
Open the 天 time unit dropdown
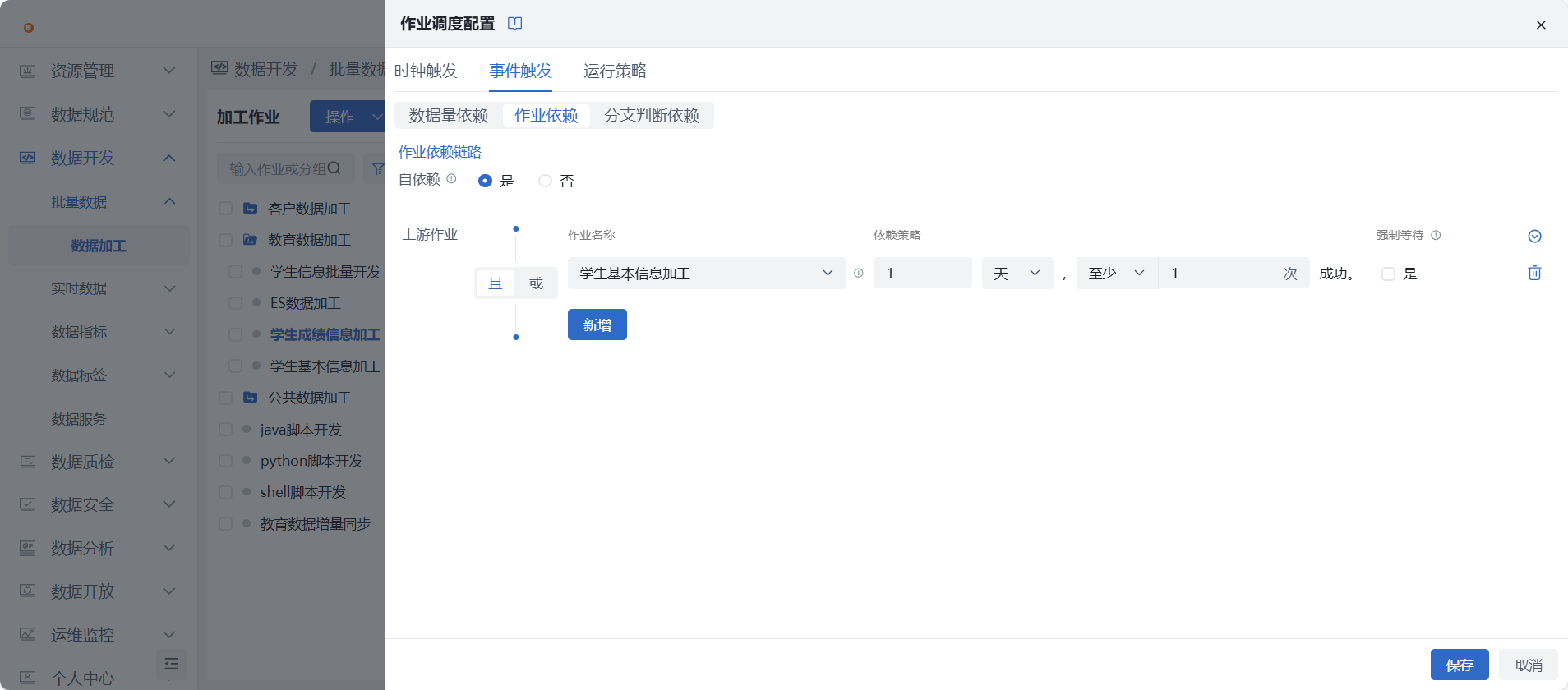click(1017, 274)
